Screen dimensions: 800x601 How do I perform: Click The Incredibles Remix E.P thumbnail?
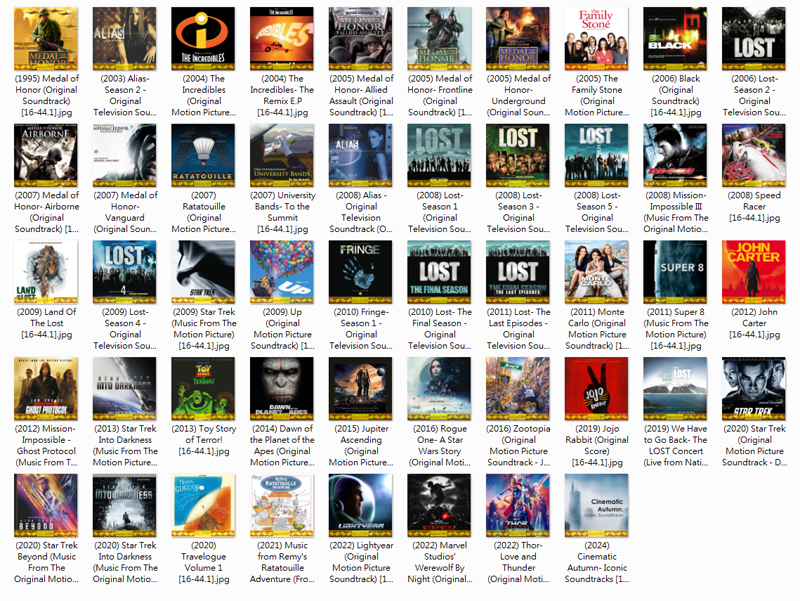(x=282, y=39)
